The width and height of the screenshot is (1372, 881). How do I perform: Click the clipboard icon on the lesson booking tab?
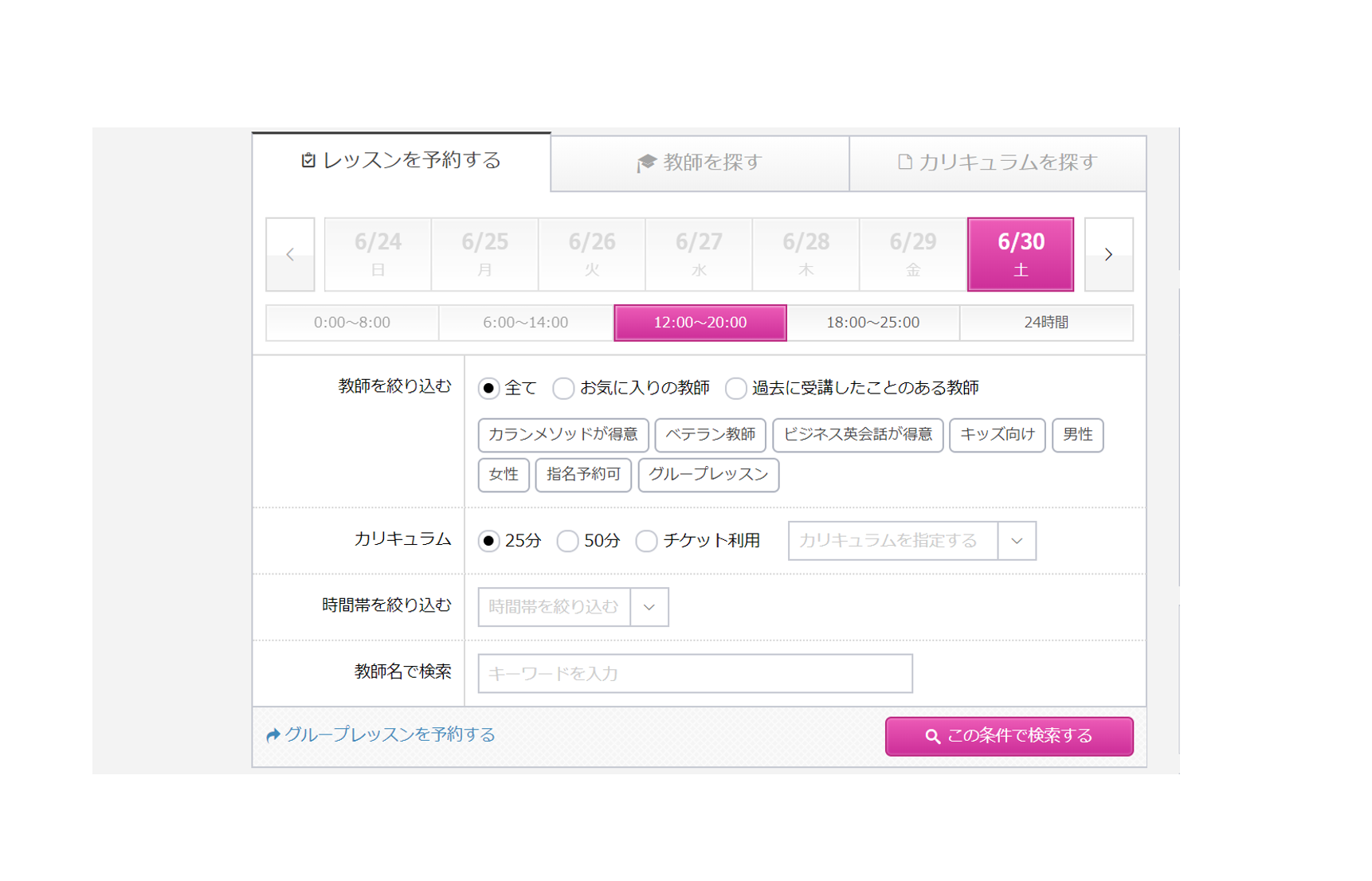308,161
